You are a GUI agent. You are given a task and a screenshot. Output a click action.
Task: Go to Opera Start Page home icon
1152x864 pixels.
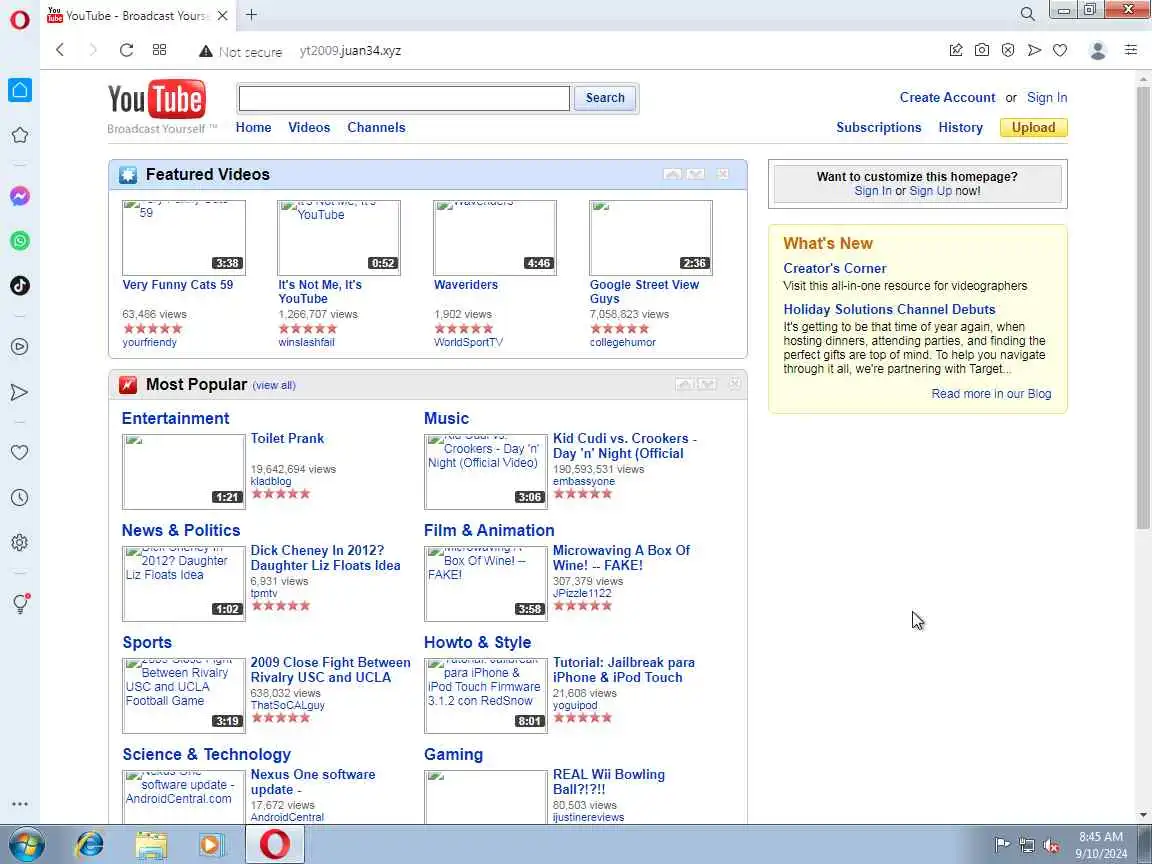click(20, 90)
